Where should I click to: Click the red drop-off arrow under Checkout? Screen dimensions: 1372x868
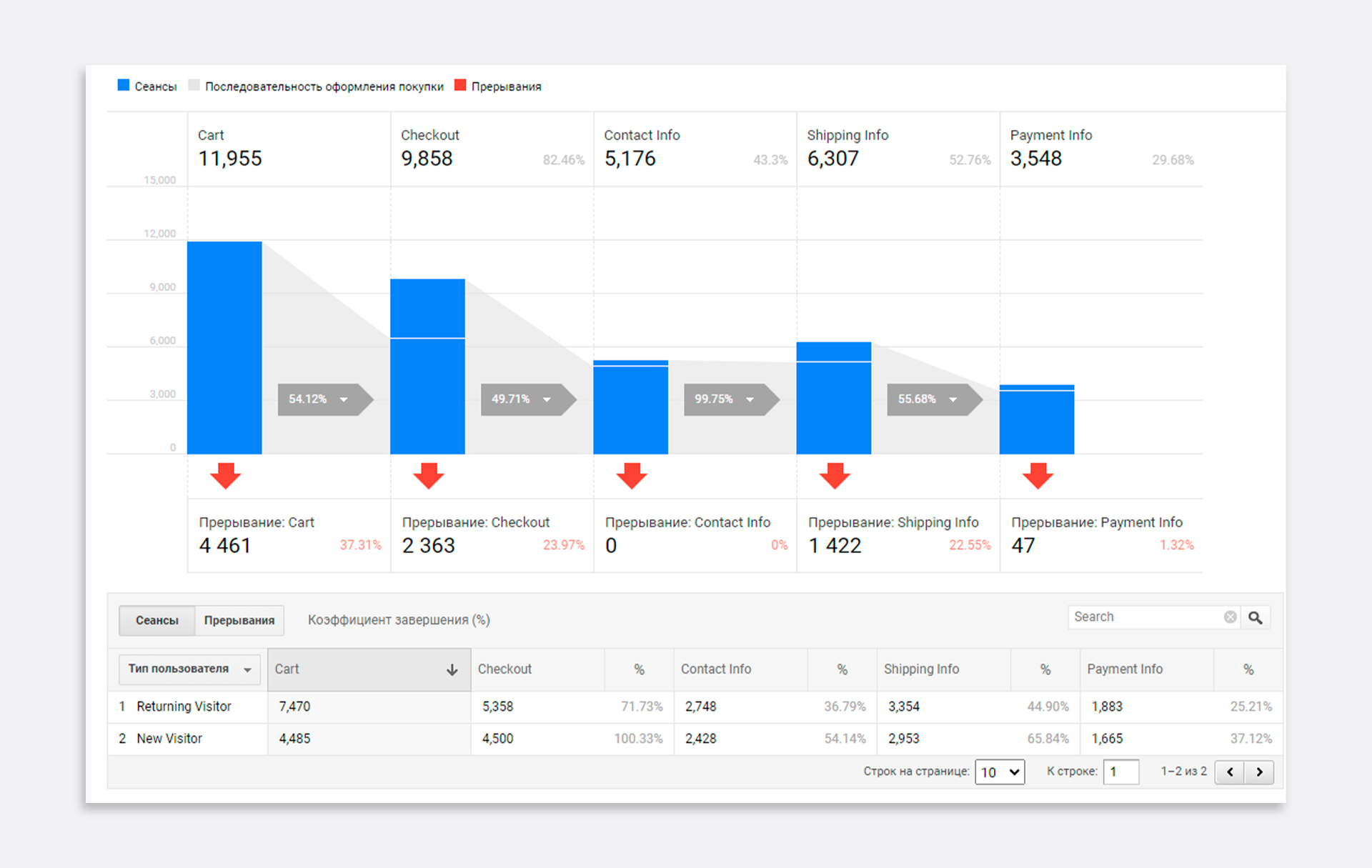click(x=428, y=475)
